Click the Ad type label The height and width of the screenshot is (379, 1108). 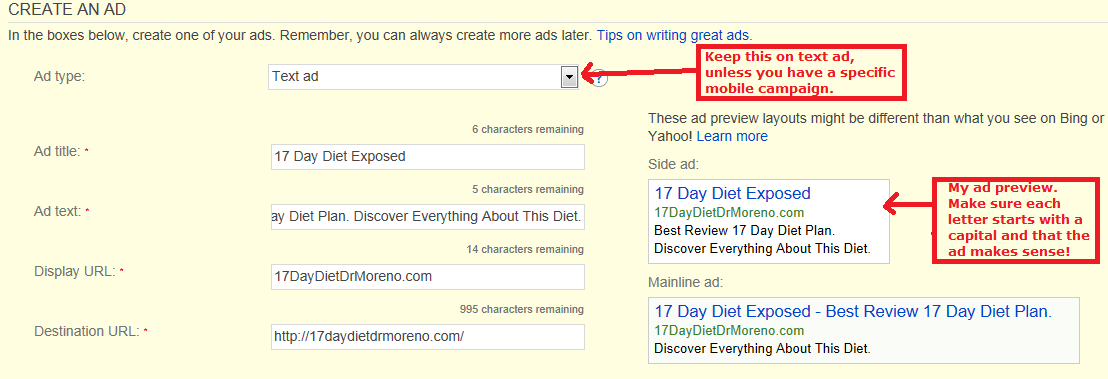tap(59, 76)
